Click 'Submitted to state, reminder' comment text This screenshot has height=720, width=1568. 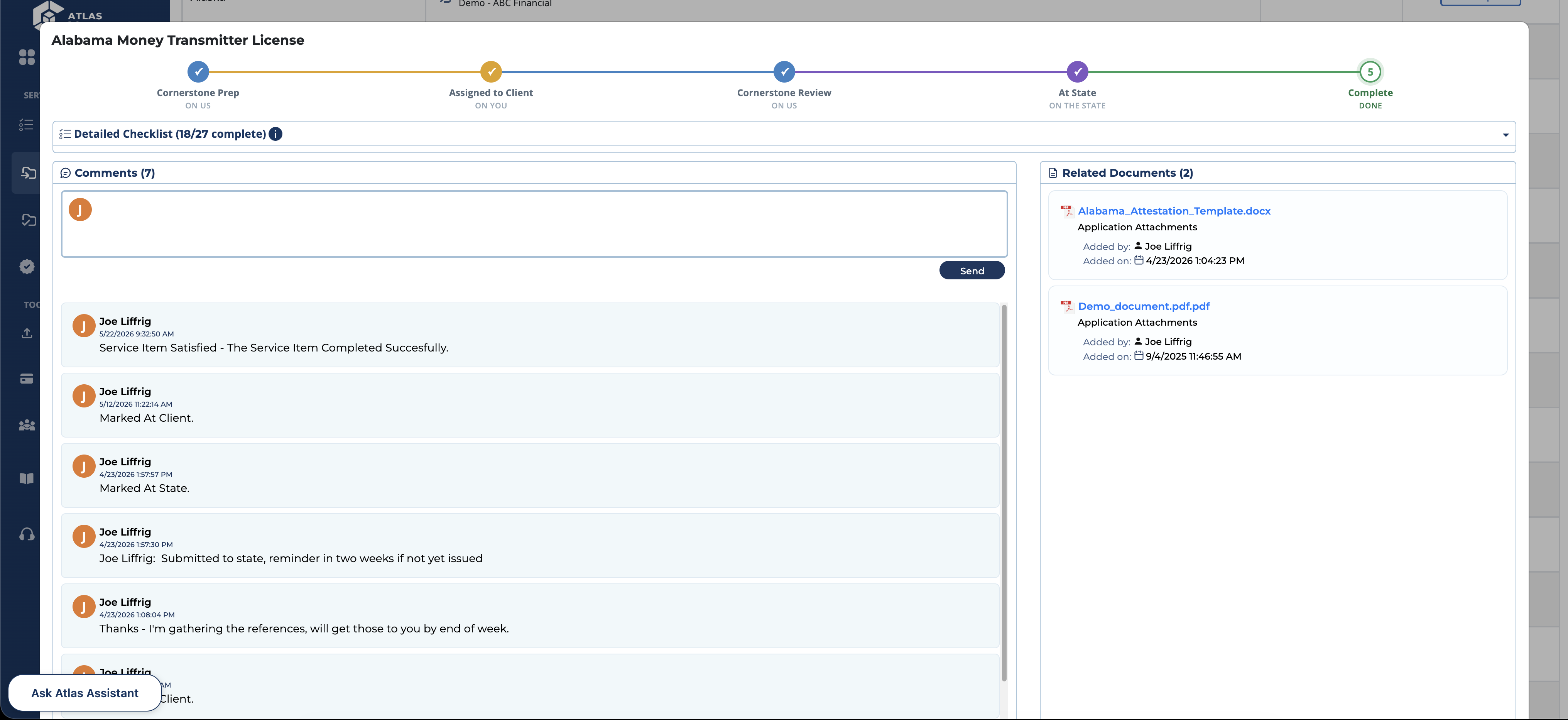[x=291, y=559]
